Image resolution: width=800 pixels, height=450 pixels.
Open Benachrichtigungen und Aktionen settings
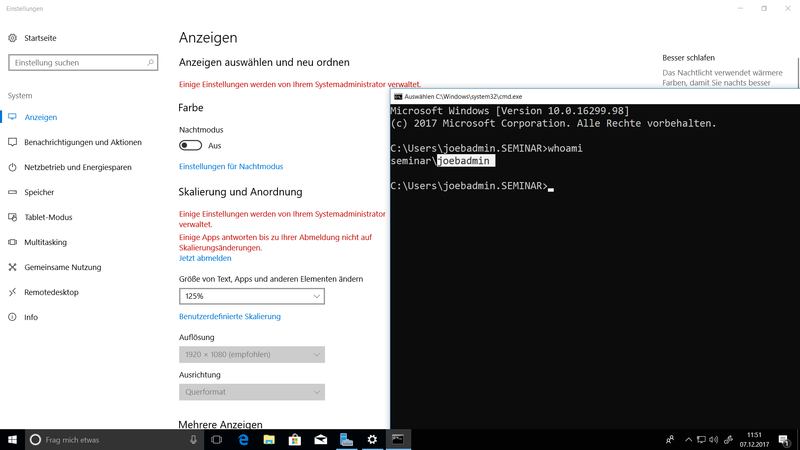coord(83,142)
